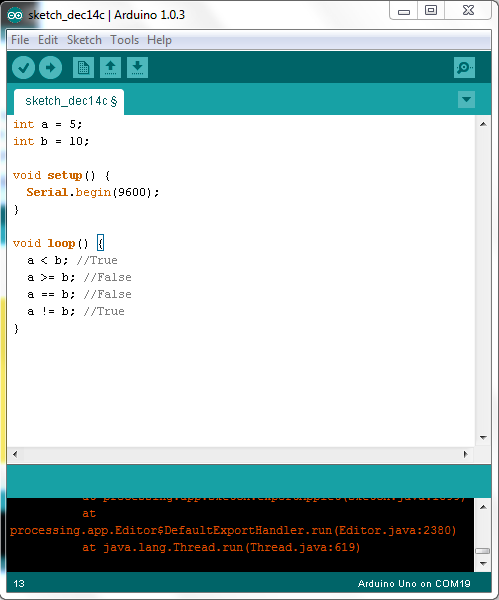Open the Serial Monitor magnifier icon
This screenshot has width=499, height=600.
465,68
